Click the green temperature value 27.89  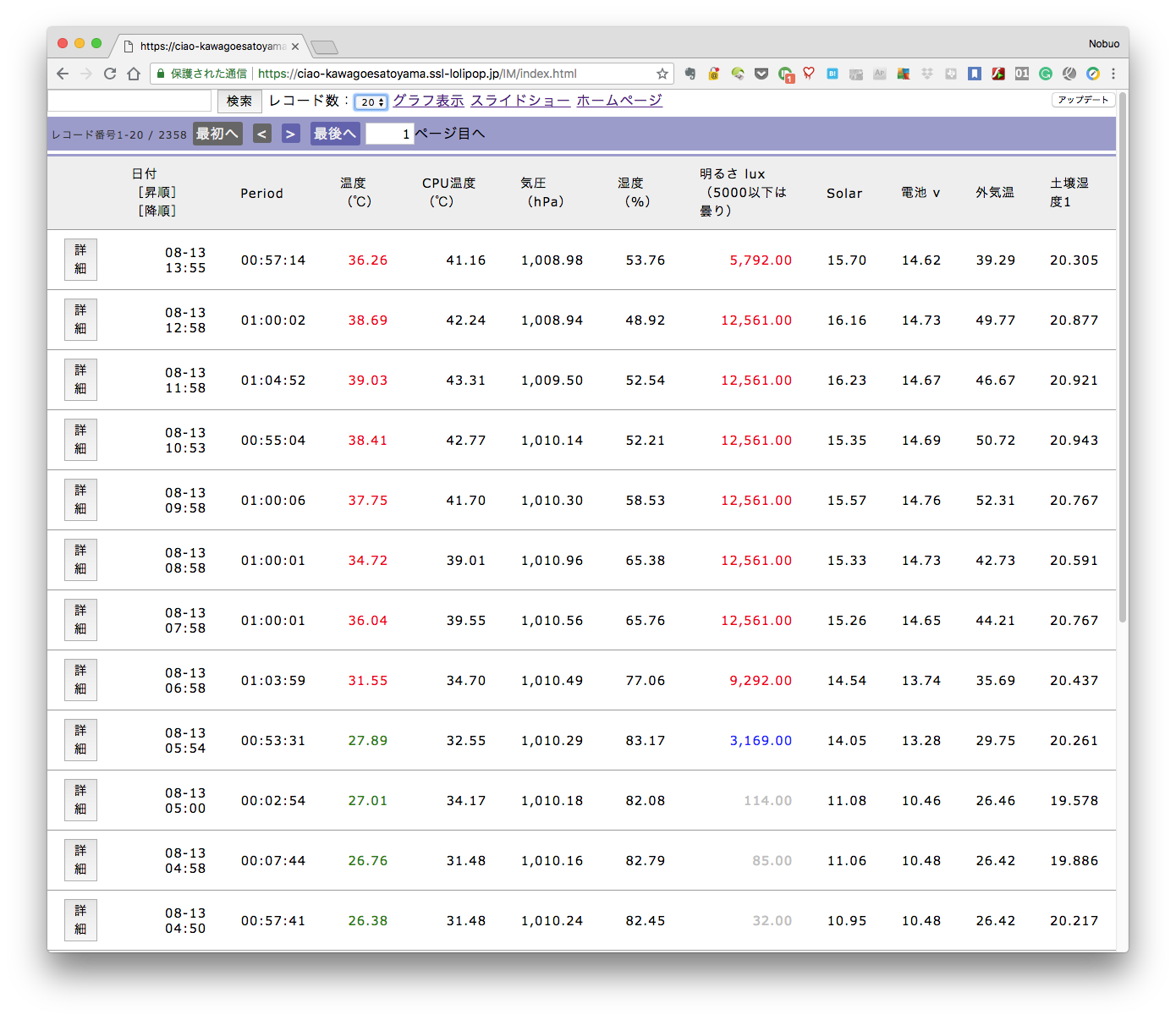[368, 741]
